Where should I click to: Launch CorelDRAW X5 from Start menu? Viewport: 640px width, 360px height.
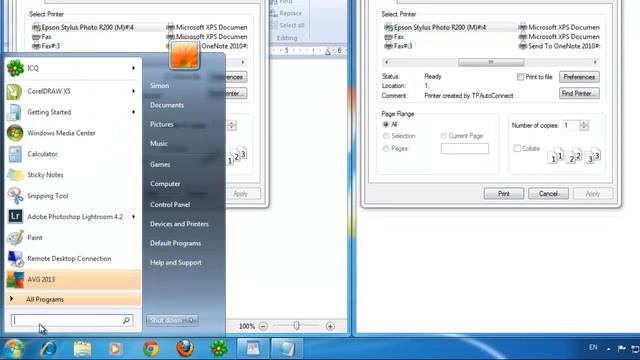pos(73,91)
